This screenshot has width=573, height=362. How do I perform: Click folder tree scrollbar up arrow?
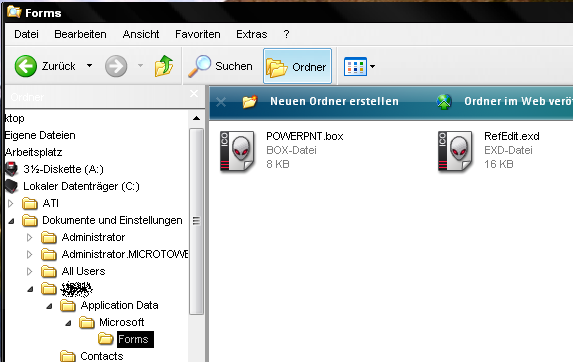(196, 118)
